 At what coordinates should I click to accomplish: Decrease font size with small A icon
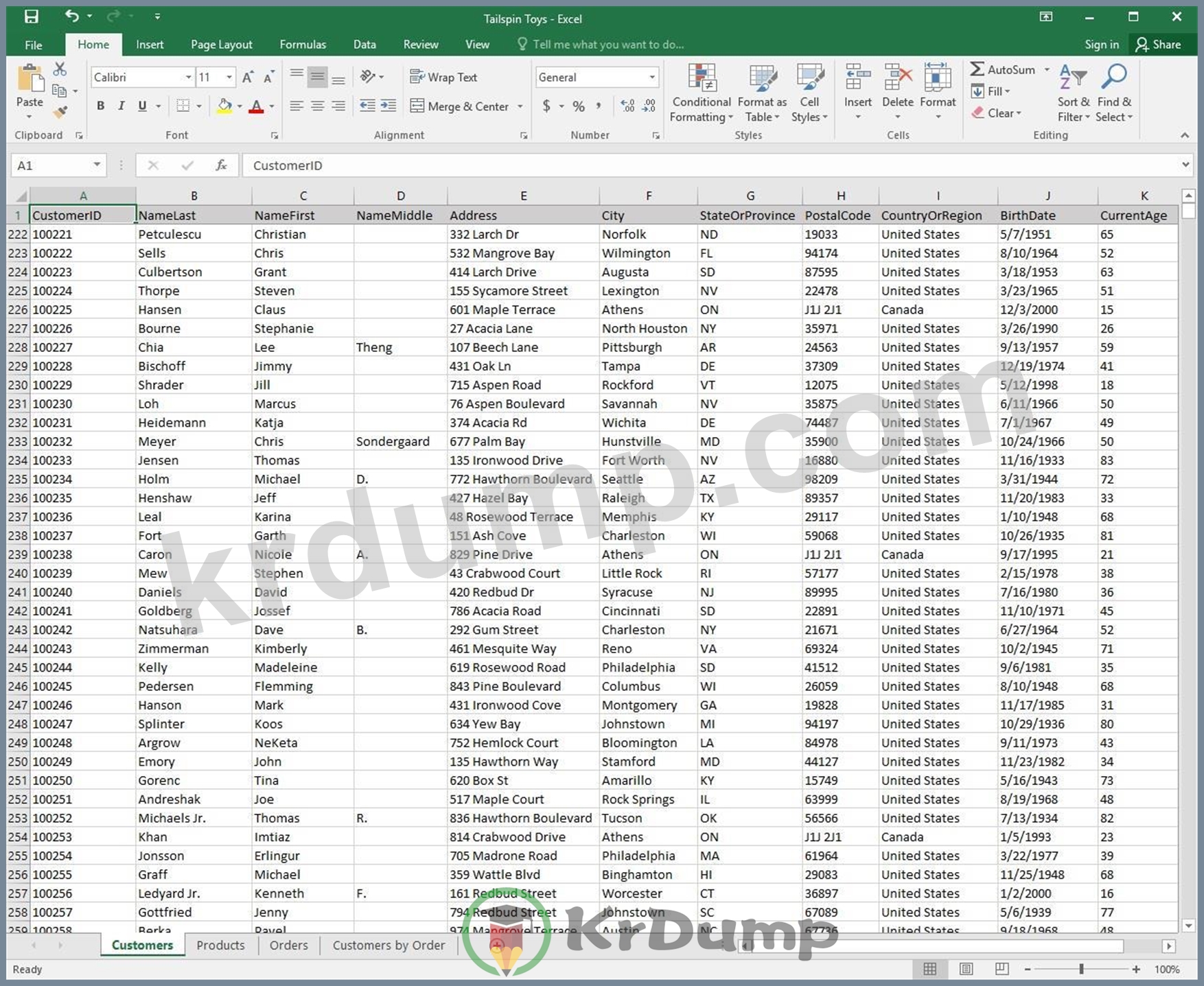click(x=268, y=77)
